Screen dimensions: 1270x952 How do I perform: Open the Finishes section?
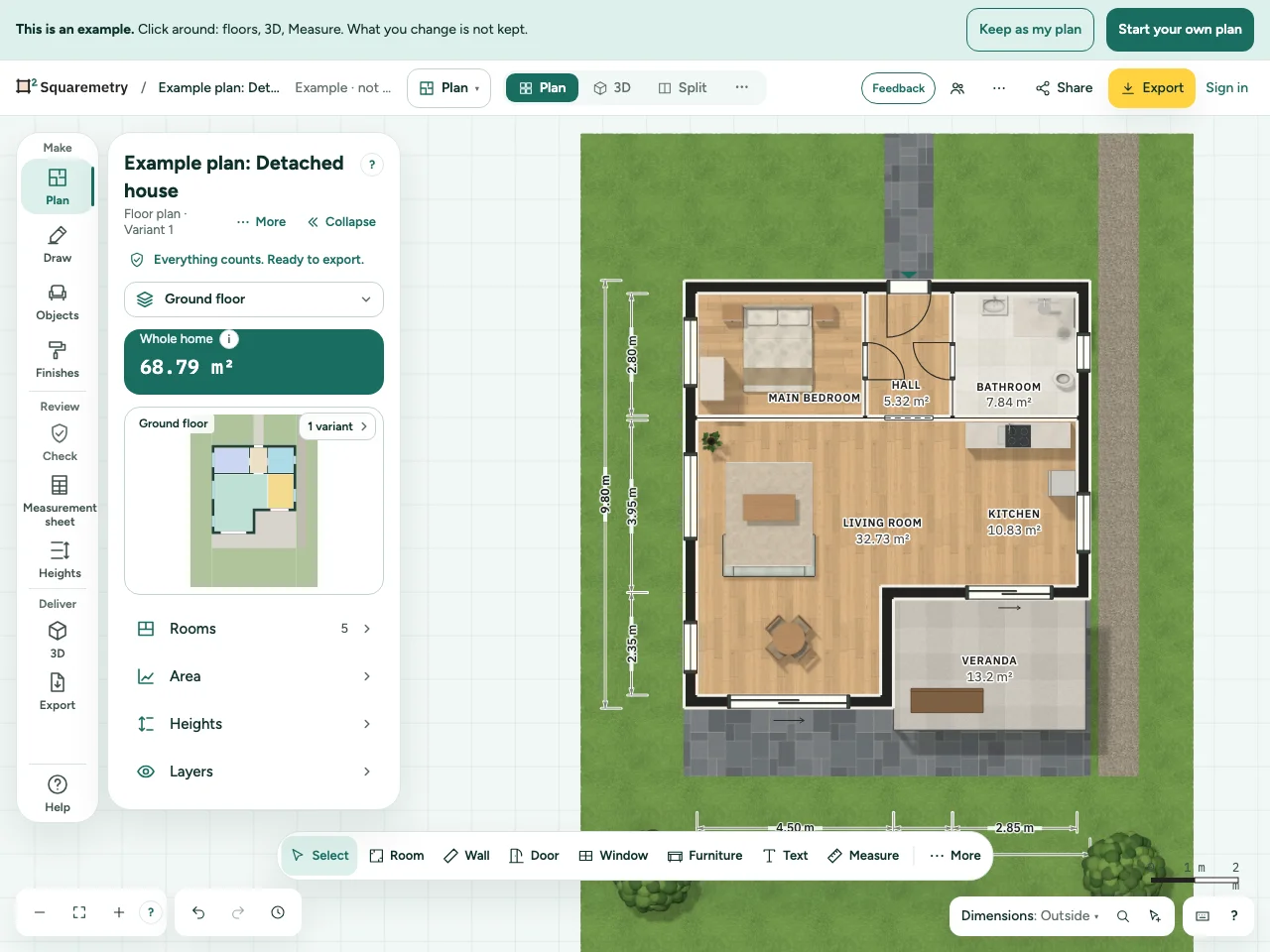pyautogui.click(x=58, y=359)
